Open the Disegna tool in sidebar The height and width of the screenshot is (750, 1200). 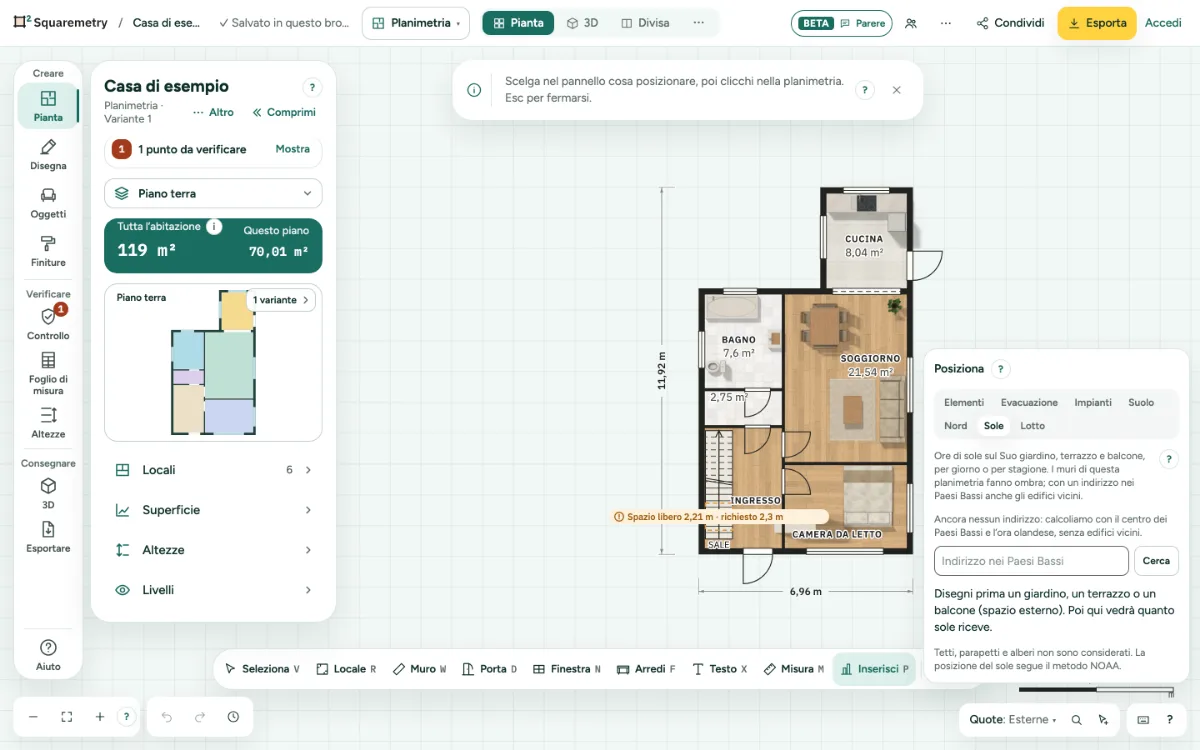48,155
